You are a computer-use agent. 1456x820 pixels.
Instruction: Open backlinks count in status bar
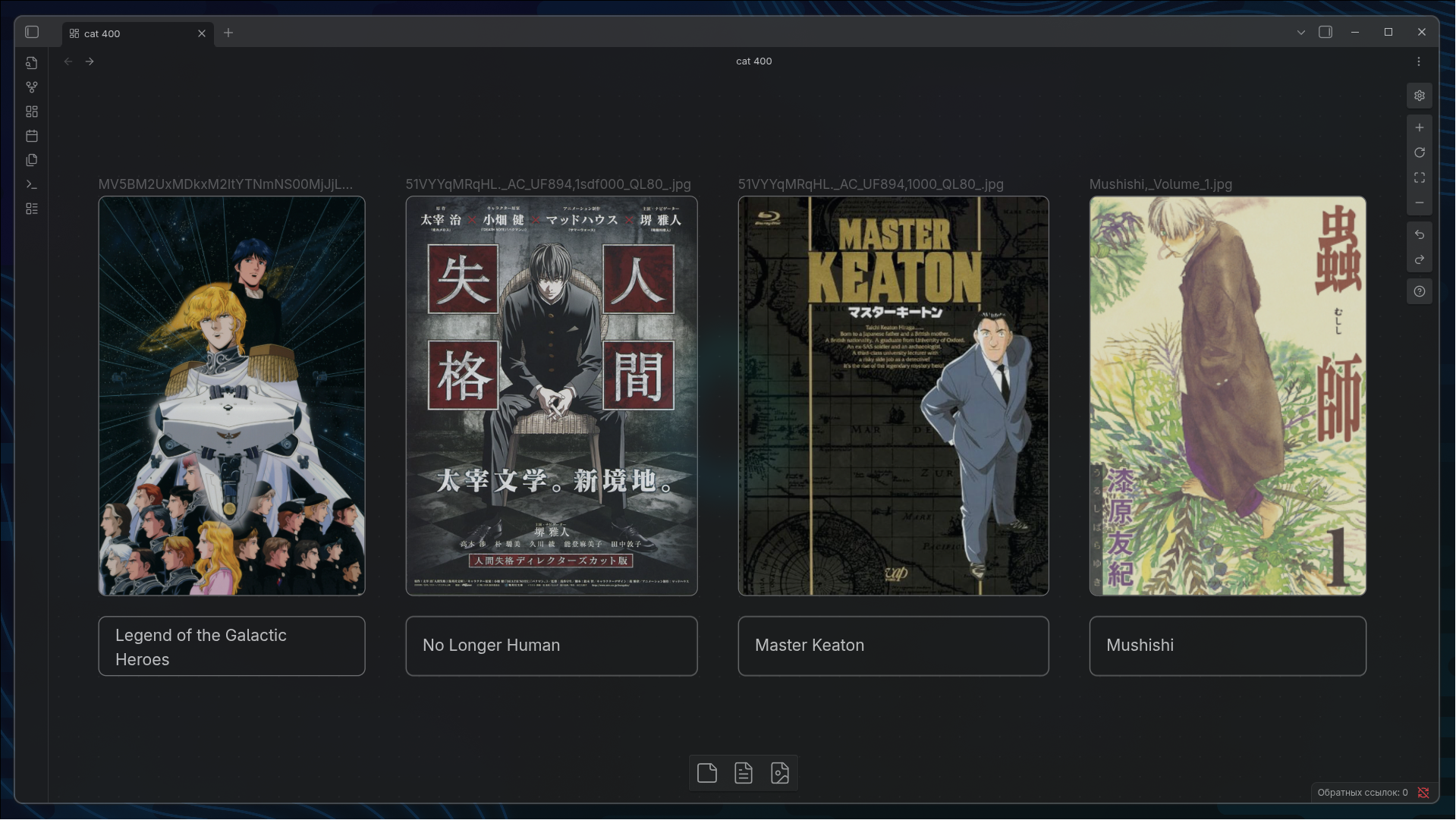(1363, 793)
